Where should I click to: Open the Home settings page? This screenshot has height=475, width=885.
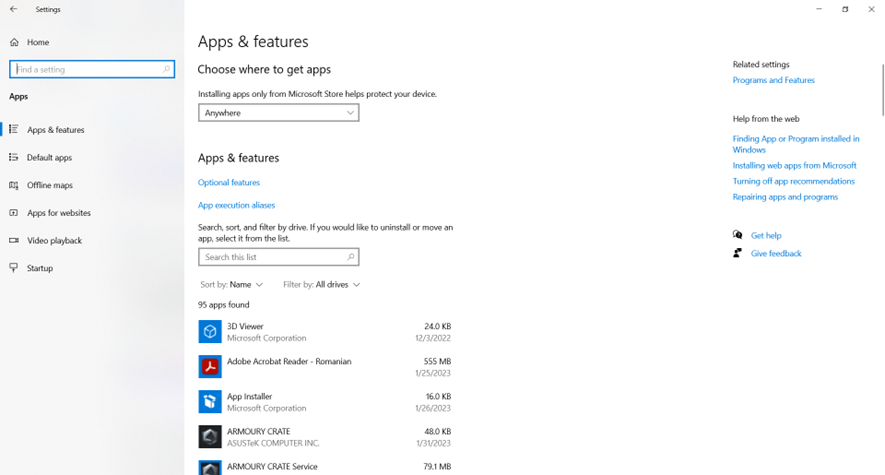(x=38, y=42)
